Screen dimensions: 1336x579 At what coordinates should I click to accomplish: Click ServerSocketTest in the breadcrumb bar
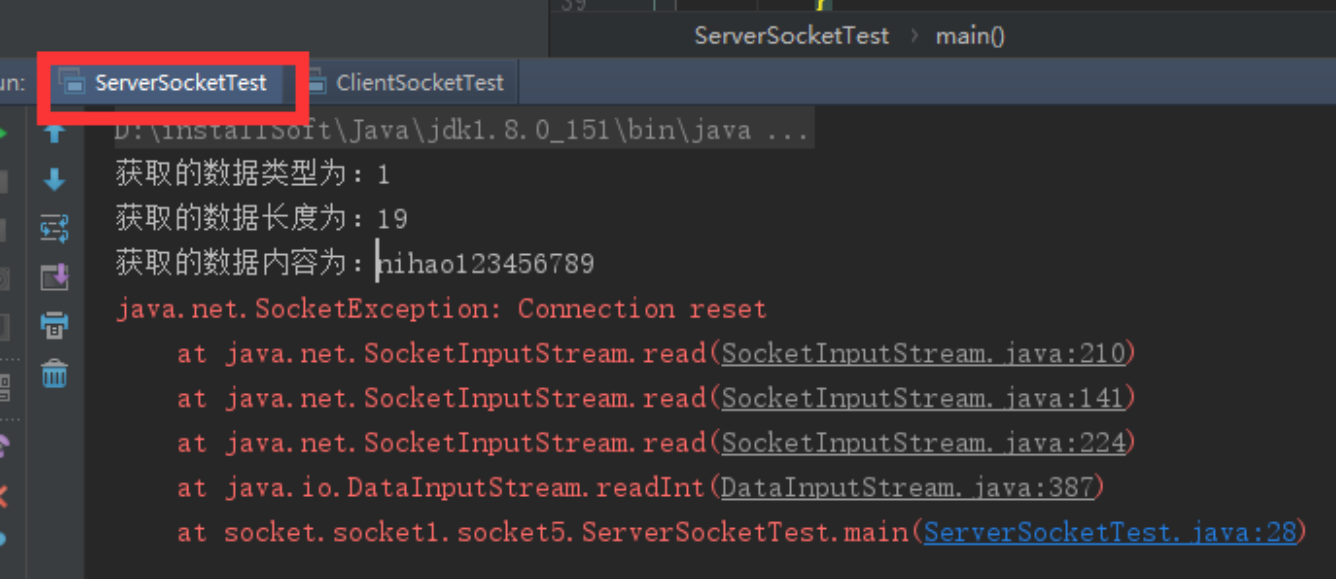791,36
